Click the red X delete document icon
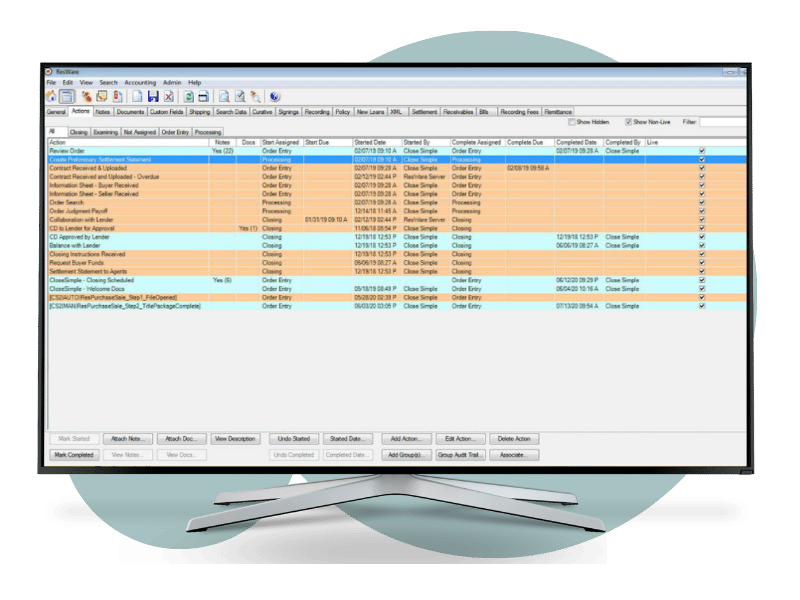 (x=169, y=96)
